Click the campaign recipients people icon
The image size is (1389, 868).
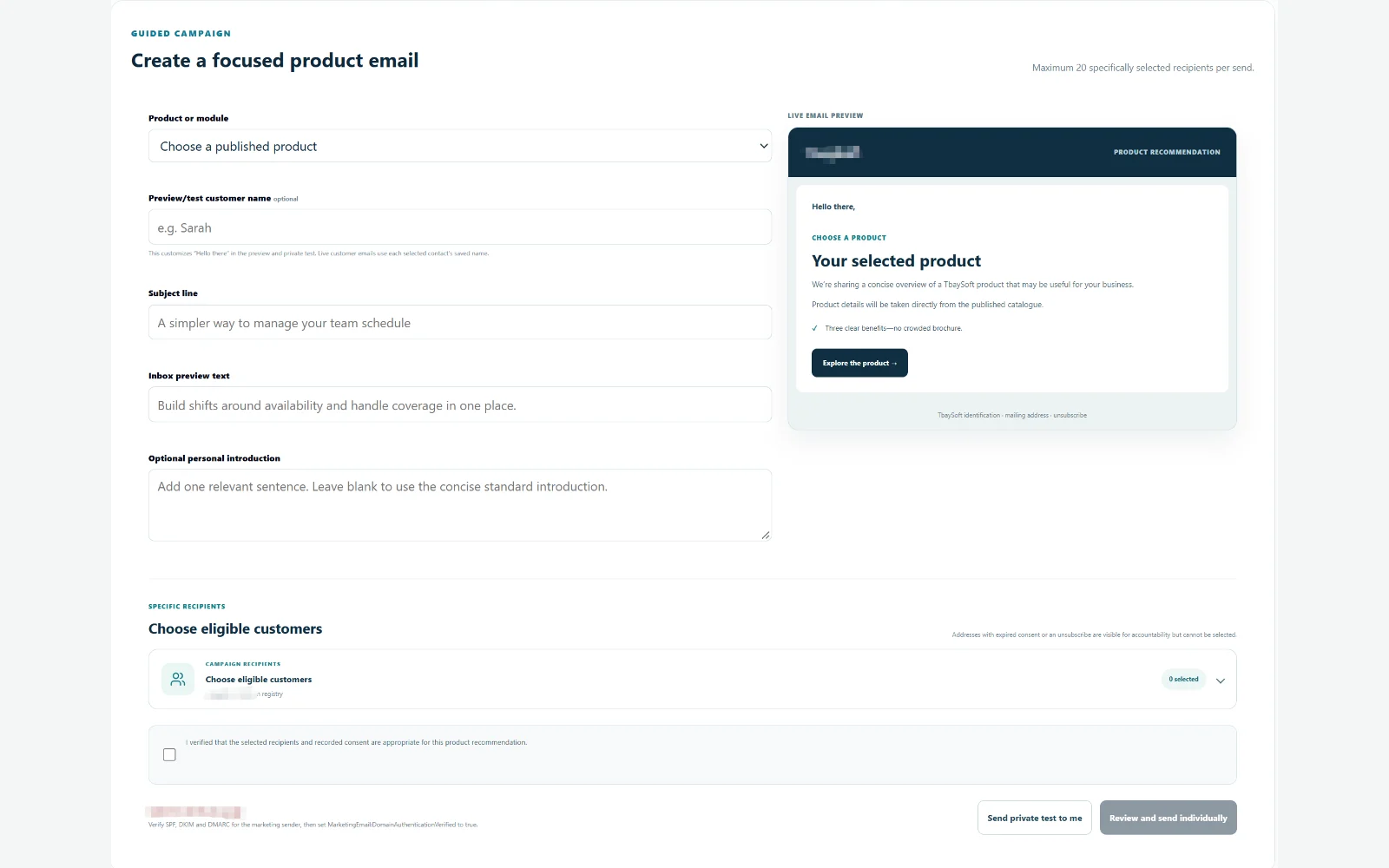point(178,679)
